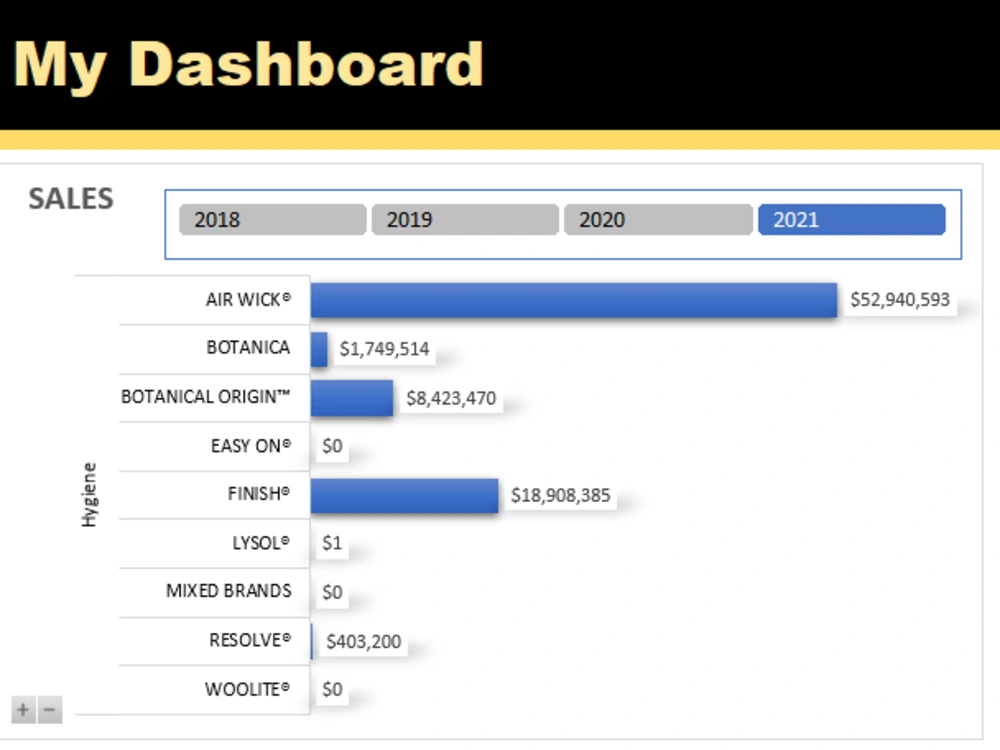Click the plus zoom-in icon
Image resolution: width=1000 pixels, height=750 pixels.
click(x=22, y=709)
